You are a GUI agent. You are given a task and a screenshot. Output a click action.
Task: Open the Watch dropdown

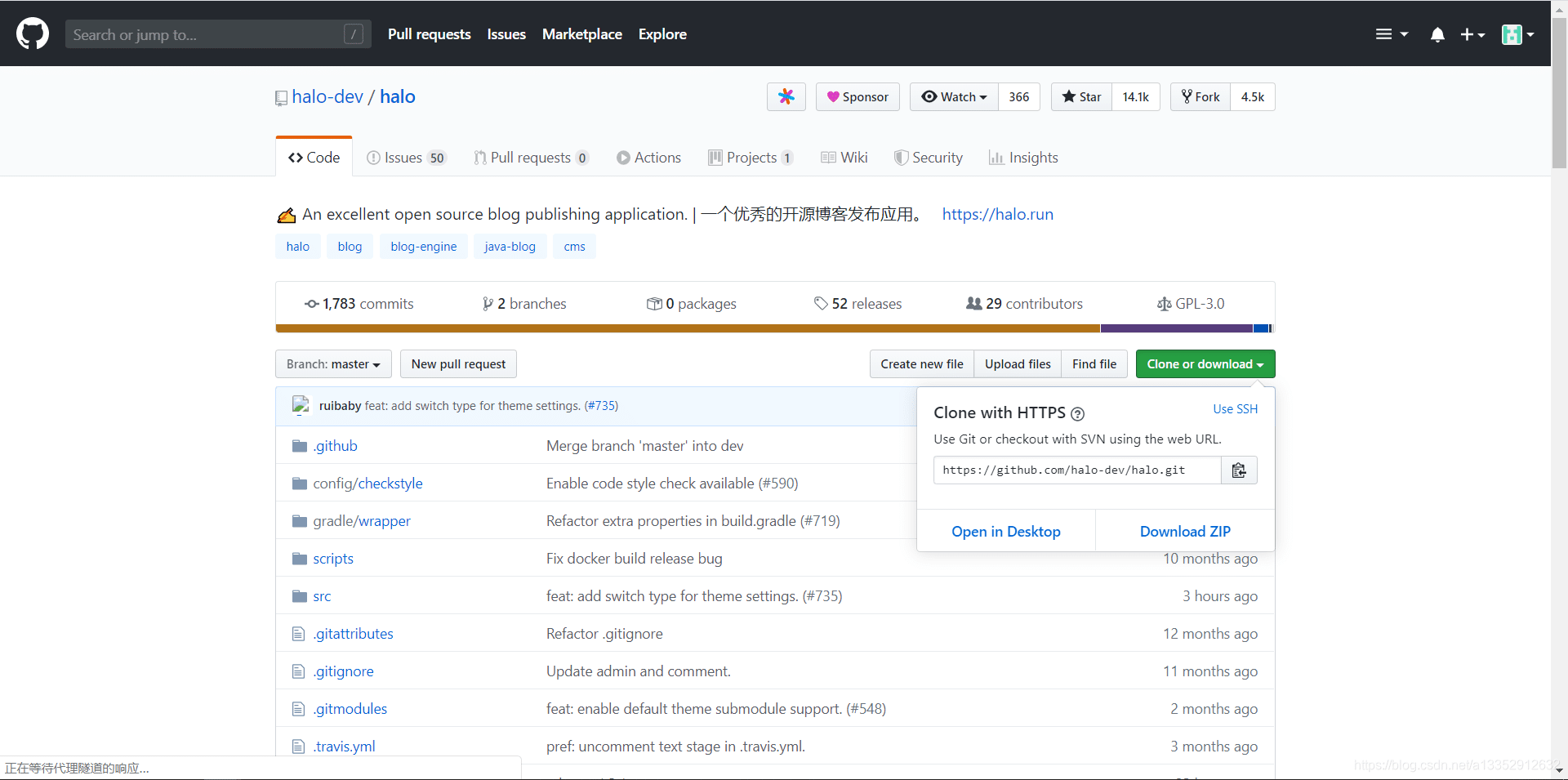tap(954, 97)
